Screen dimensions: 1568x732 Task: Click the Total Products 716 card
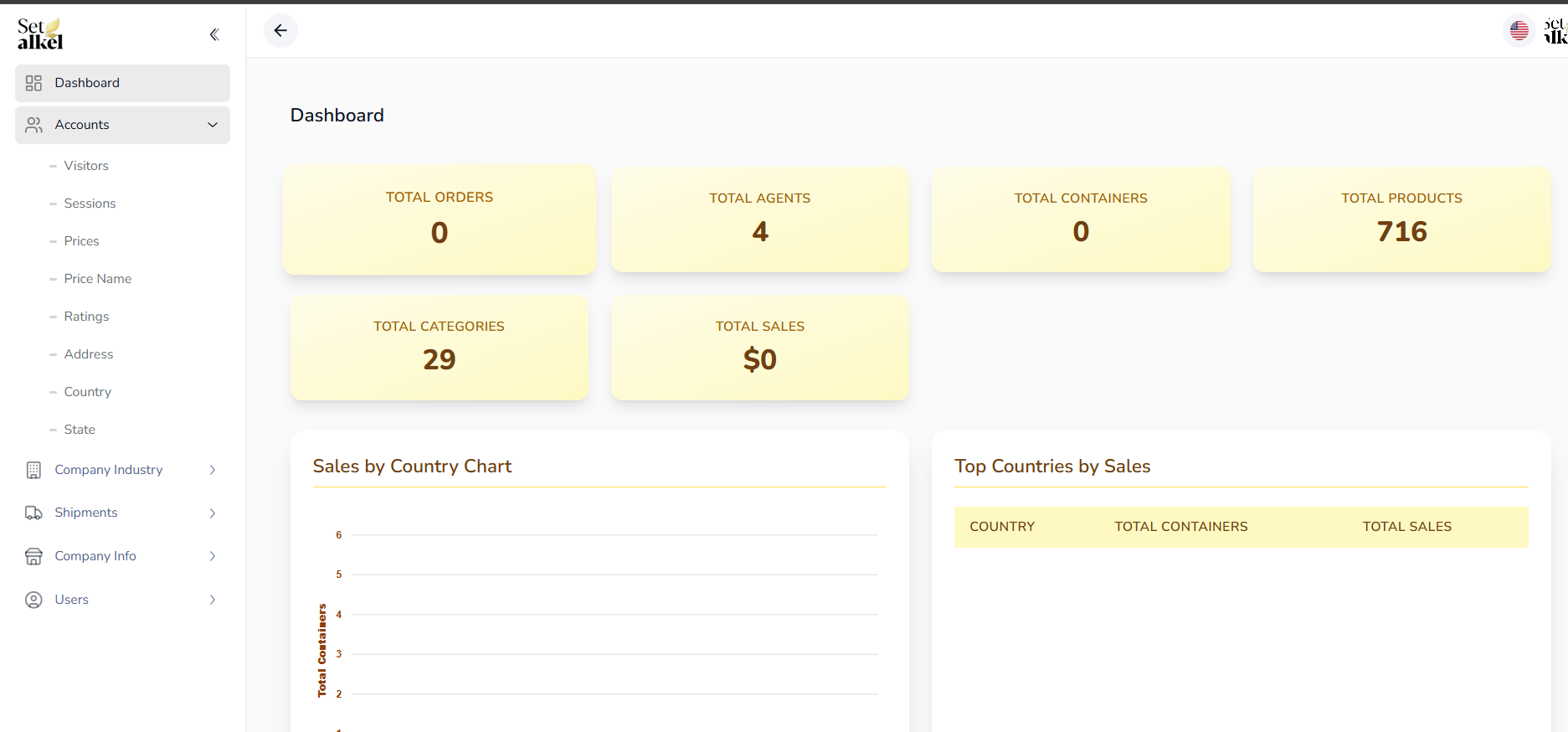[x=1402, y=219]
